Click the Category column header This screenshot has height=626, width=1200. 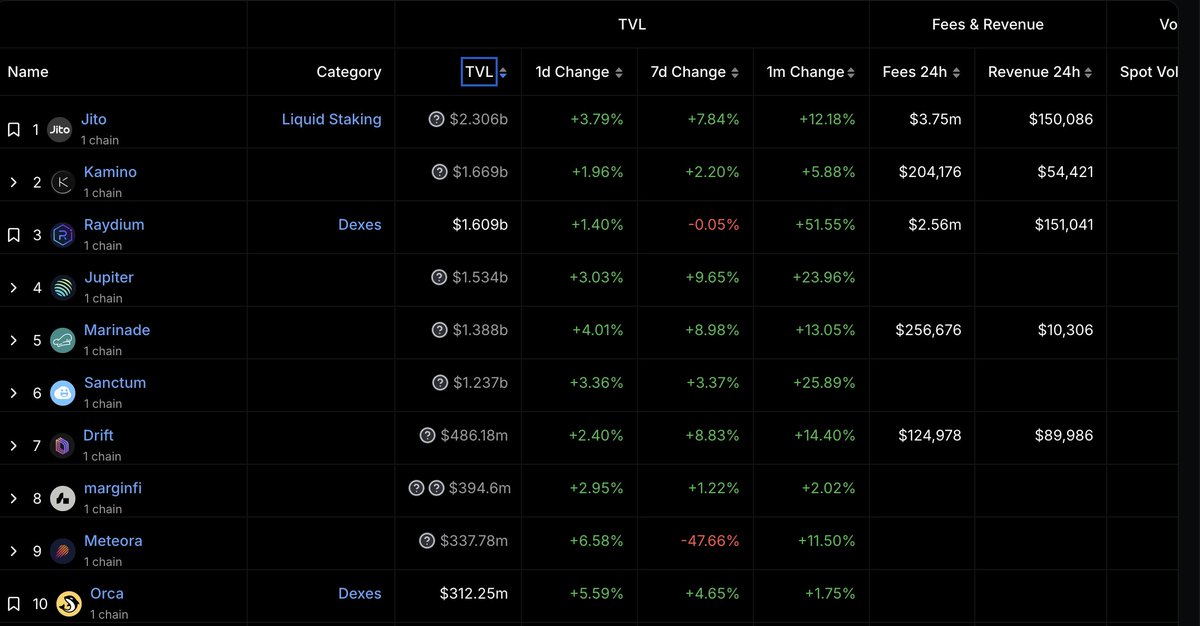click(x=349, y=72)
